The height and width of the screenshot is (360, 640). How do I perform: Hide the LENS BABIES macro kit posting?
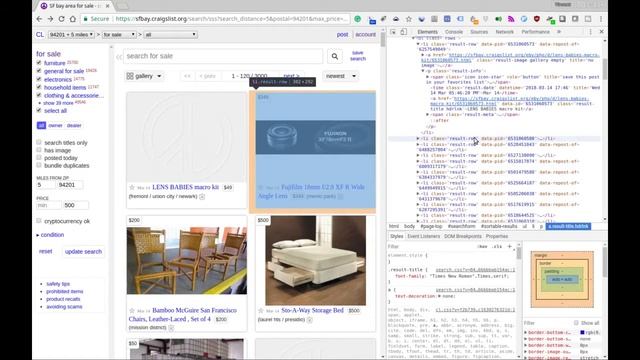tap(202, 197)
